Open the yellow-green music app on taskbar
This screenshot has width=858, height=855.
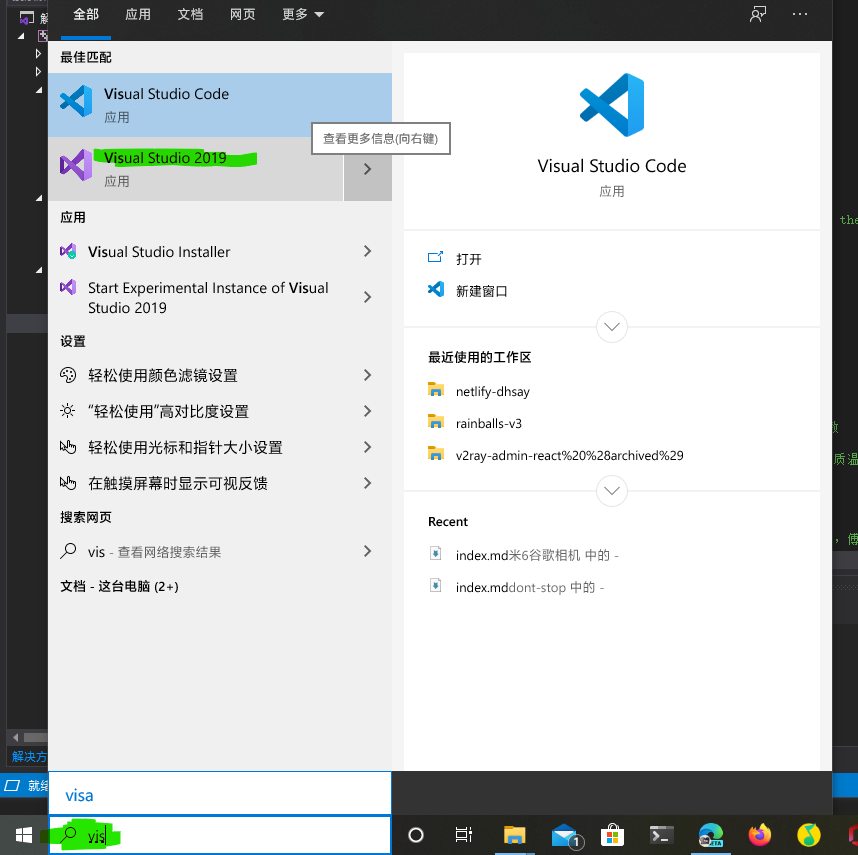[x=809, y=835]
